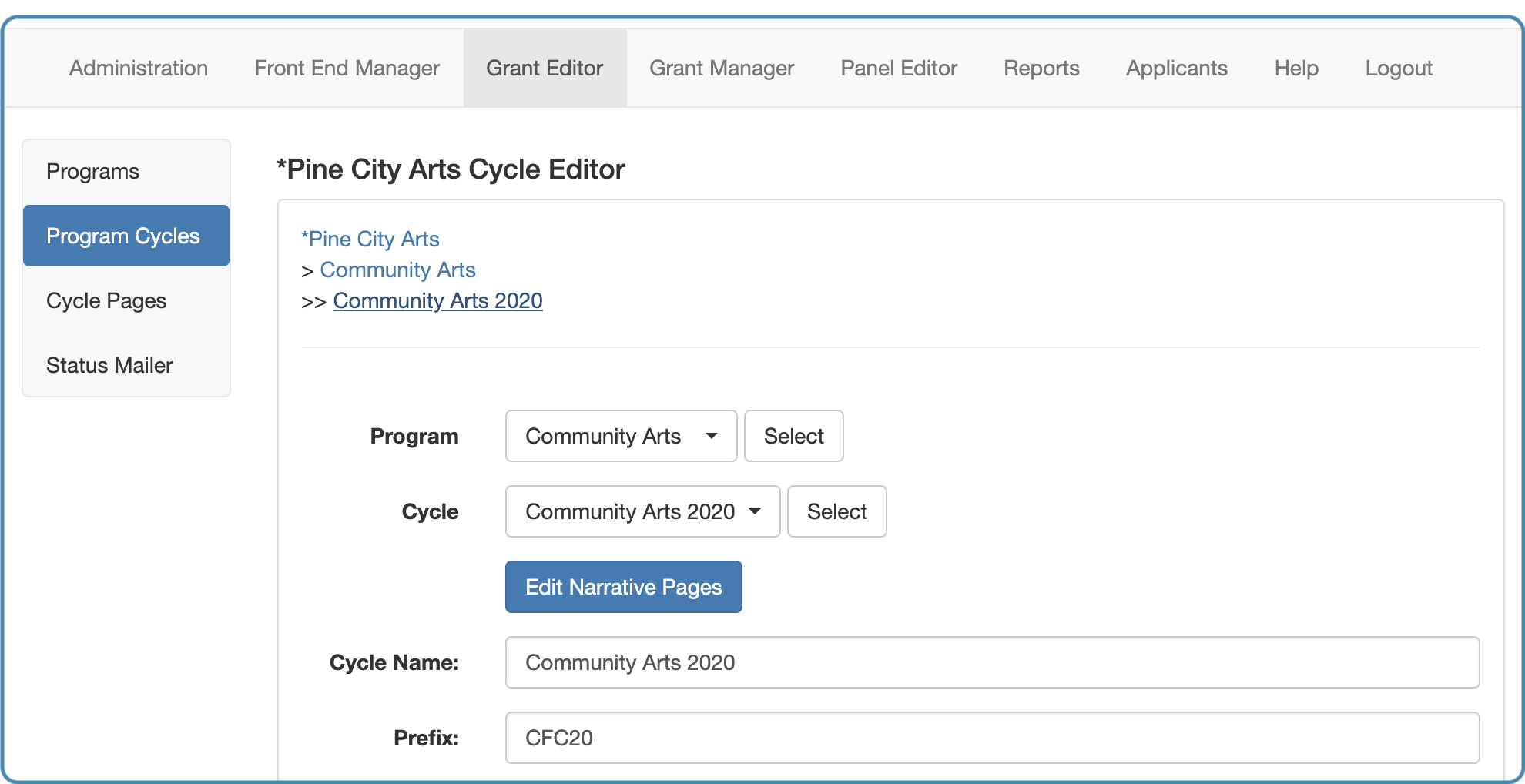Screen dimensions: 1525x784
Task: Click the Edit Narrative Pages button
Action: coord(623,587)
